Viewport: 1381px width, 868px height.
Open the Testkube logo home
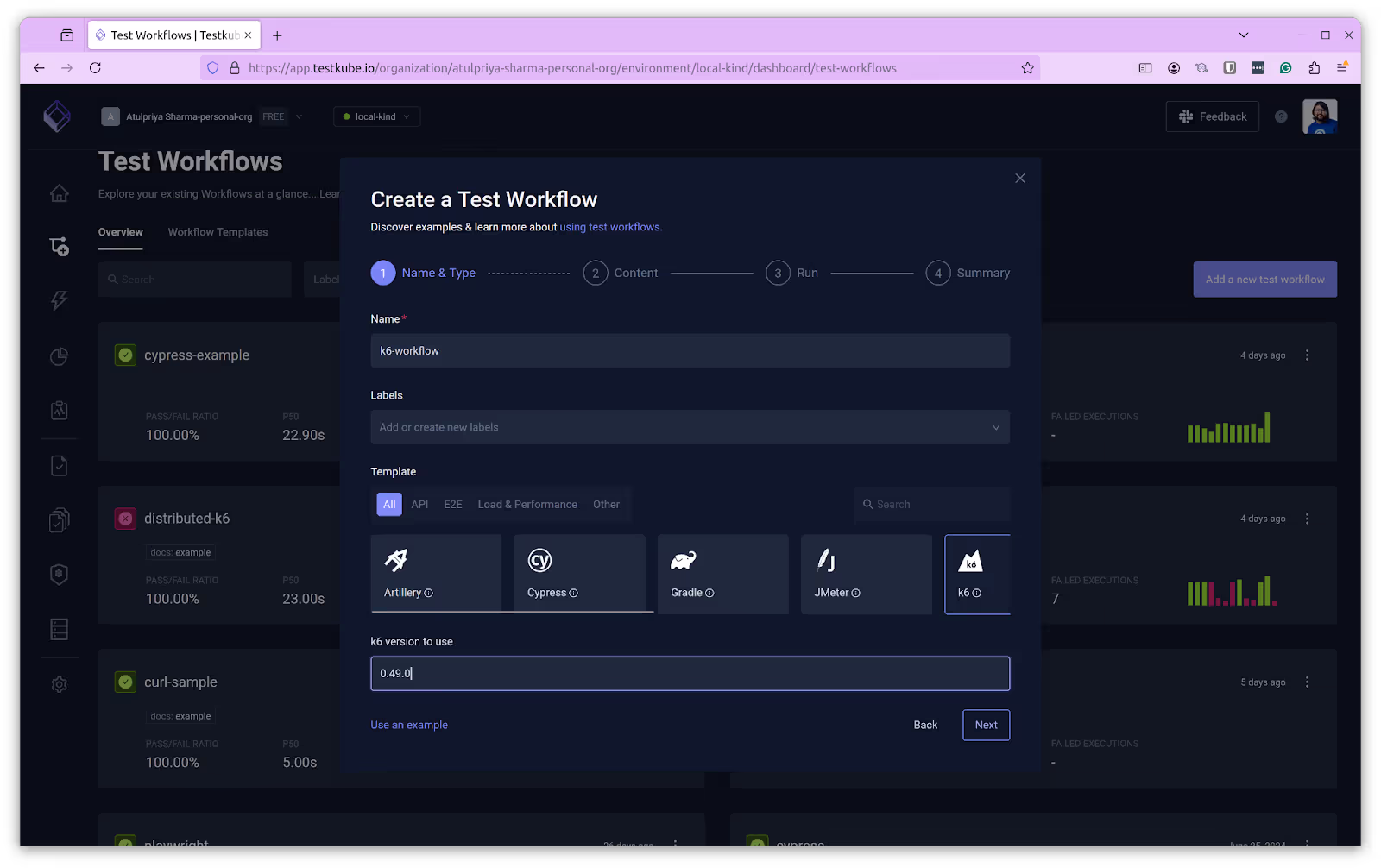pyautogui.click(x=57, y=116)
